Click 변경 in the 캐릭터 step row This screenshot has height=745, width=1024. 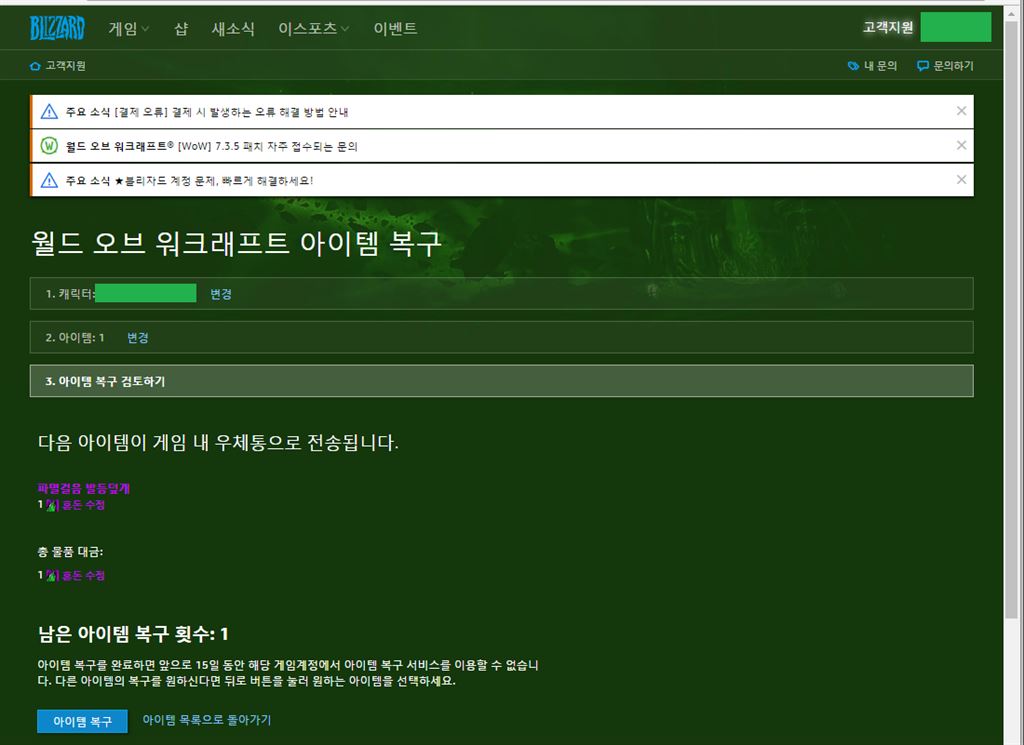click(x=221, y=294)
